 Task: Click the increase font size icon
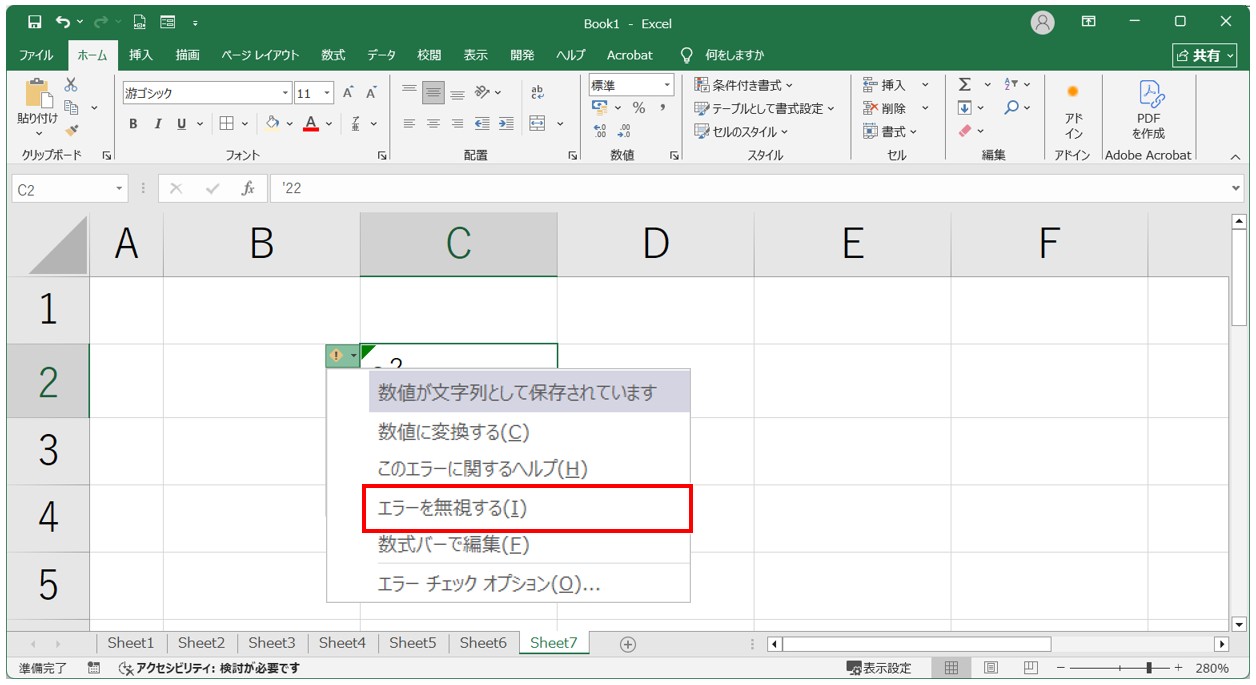349,93
